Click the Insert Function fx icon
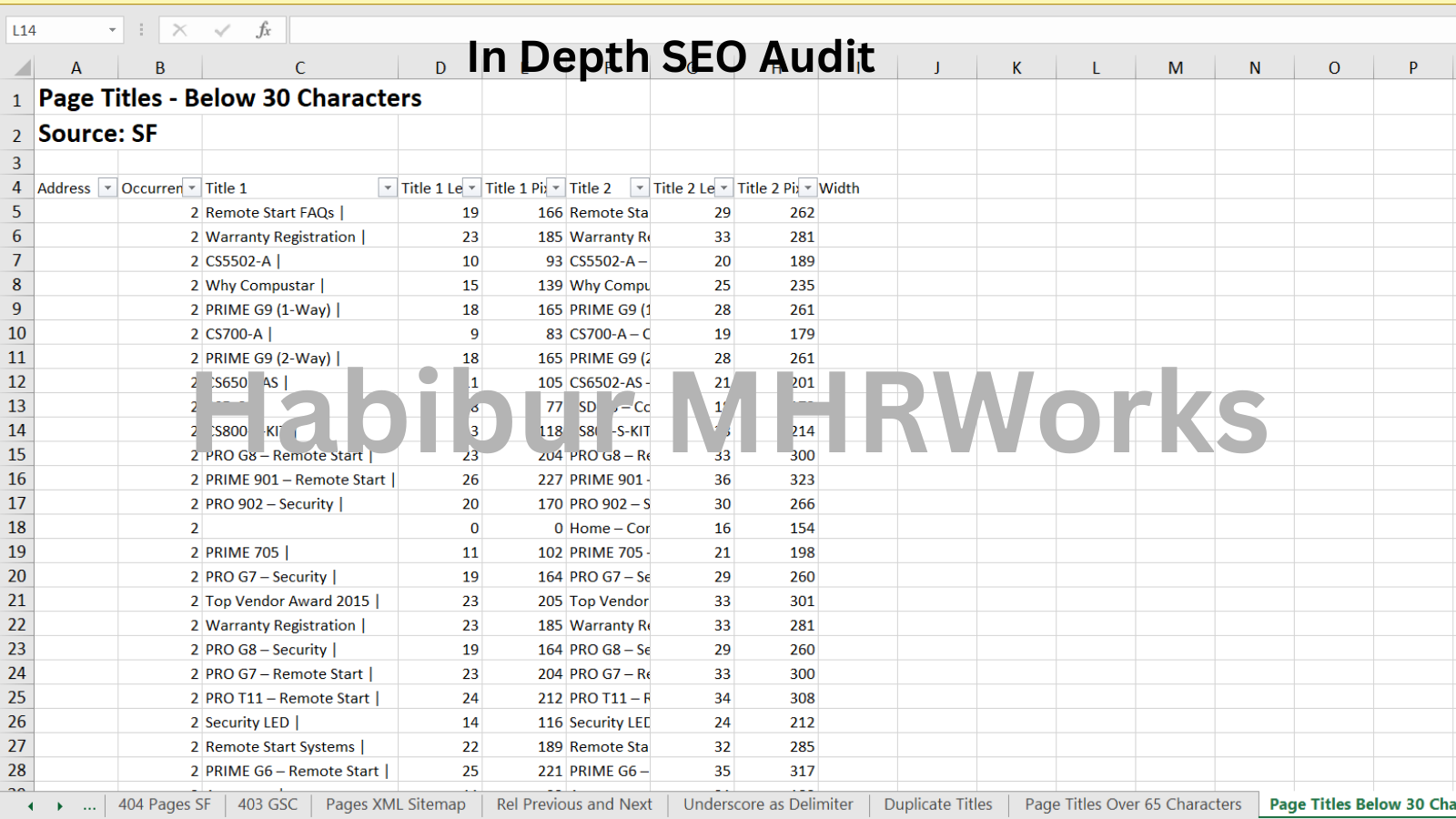Viewport: 1456px width, 819px height. coord(263,30)
